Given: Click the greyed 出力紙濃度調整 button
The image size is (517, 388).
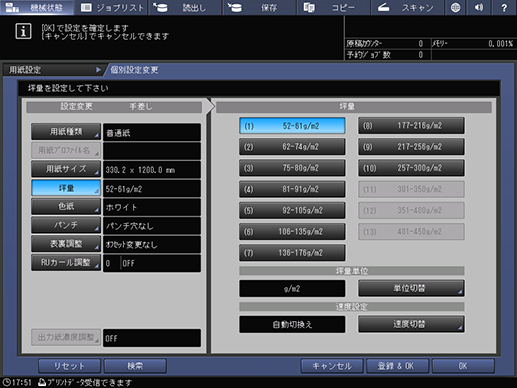Looking at the screenshot, I should (x=66, y=337).
